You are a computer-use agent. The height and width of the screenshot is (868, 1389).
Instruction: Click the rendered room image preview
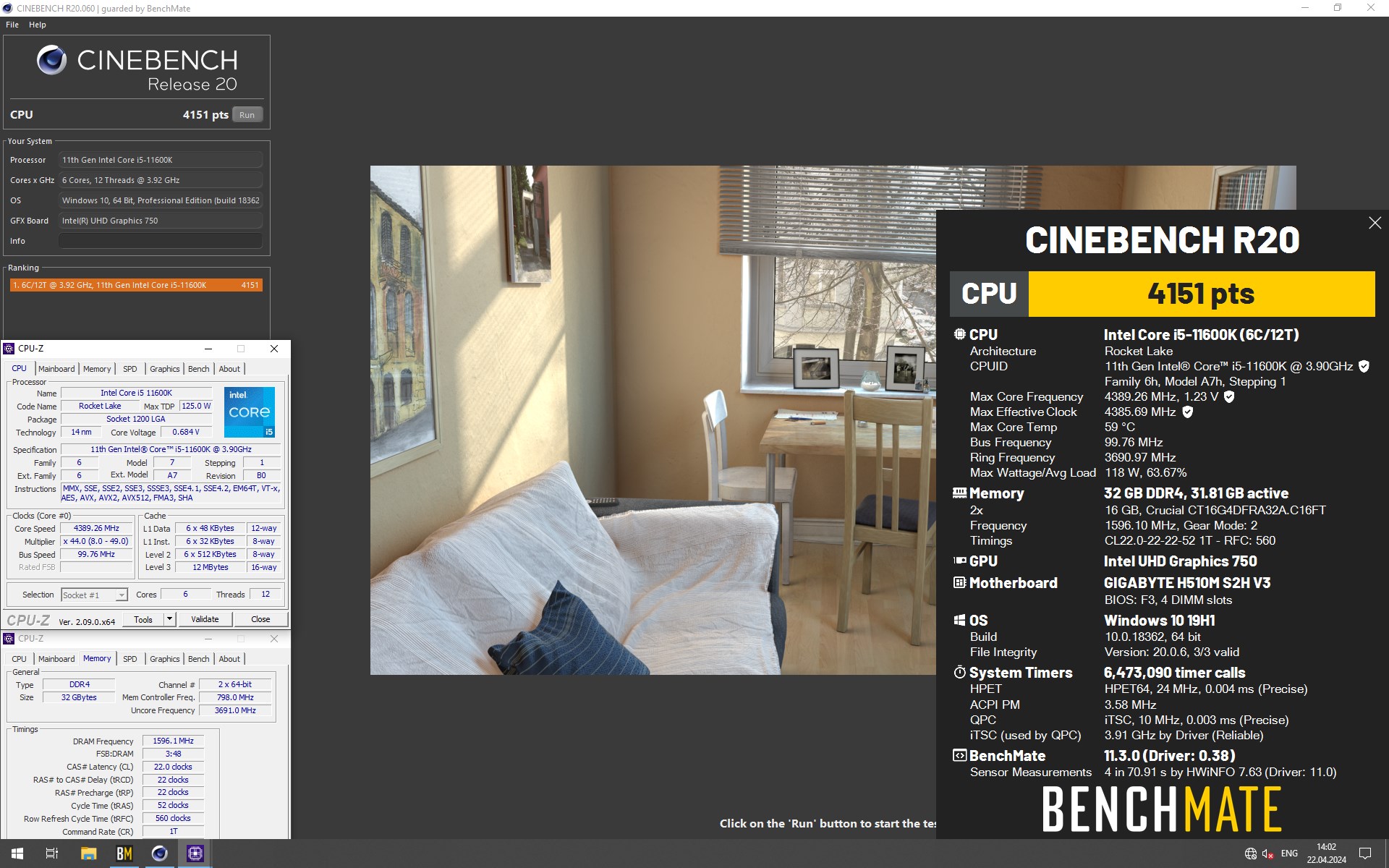click(x=653, y=420)
